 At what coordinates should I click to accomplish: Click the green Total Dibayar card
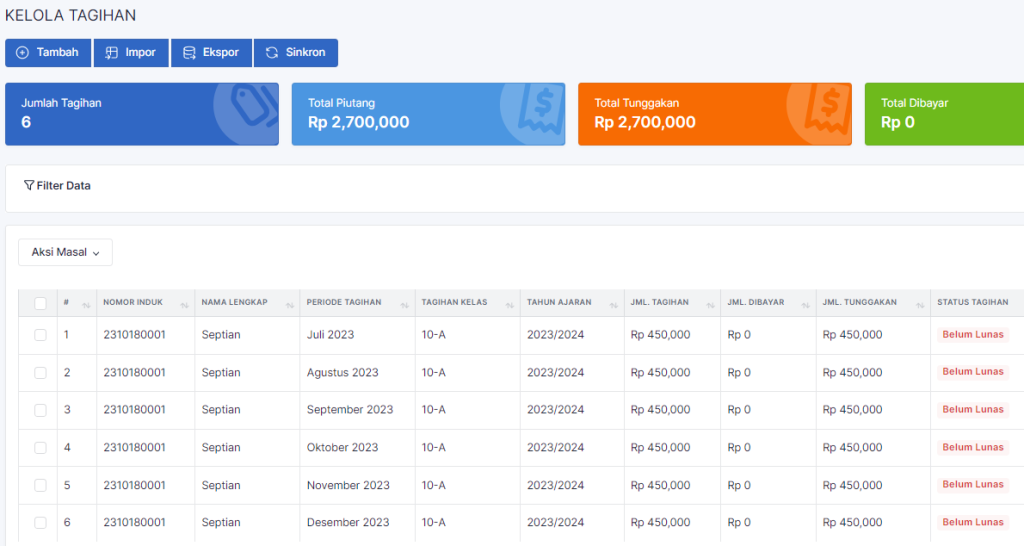(943, 114)
